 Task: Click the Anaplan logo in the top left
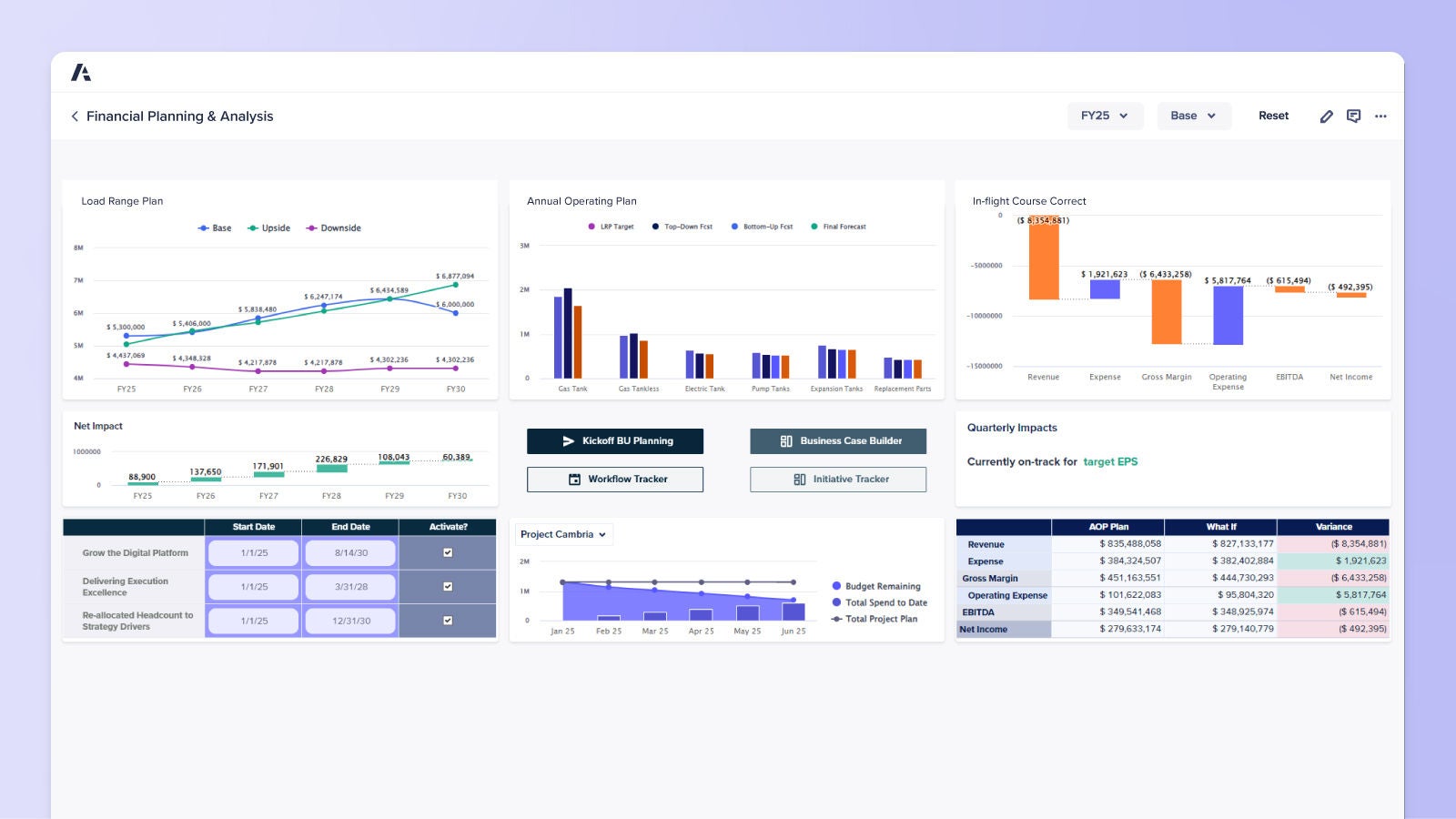(81, 71)
